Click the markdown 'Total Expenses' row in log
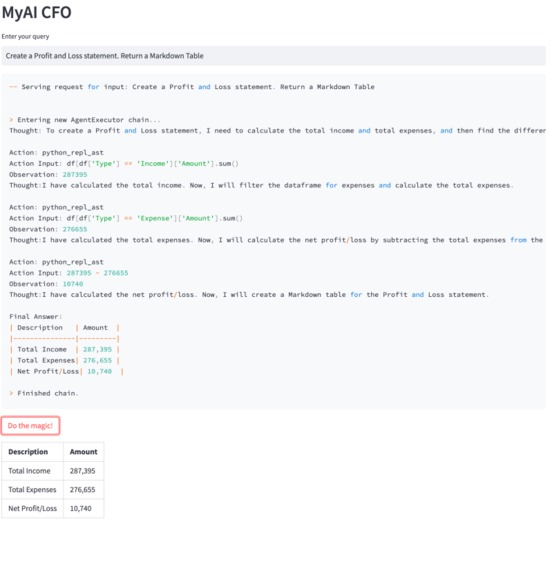This screenshot has height=573, width=550. [65, 361]
